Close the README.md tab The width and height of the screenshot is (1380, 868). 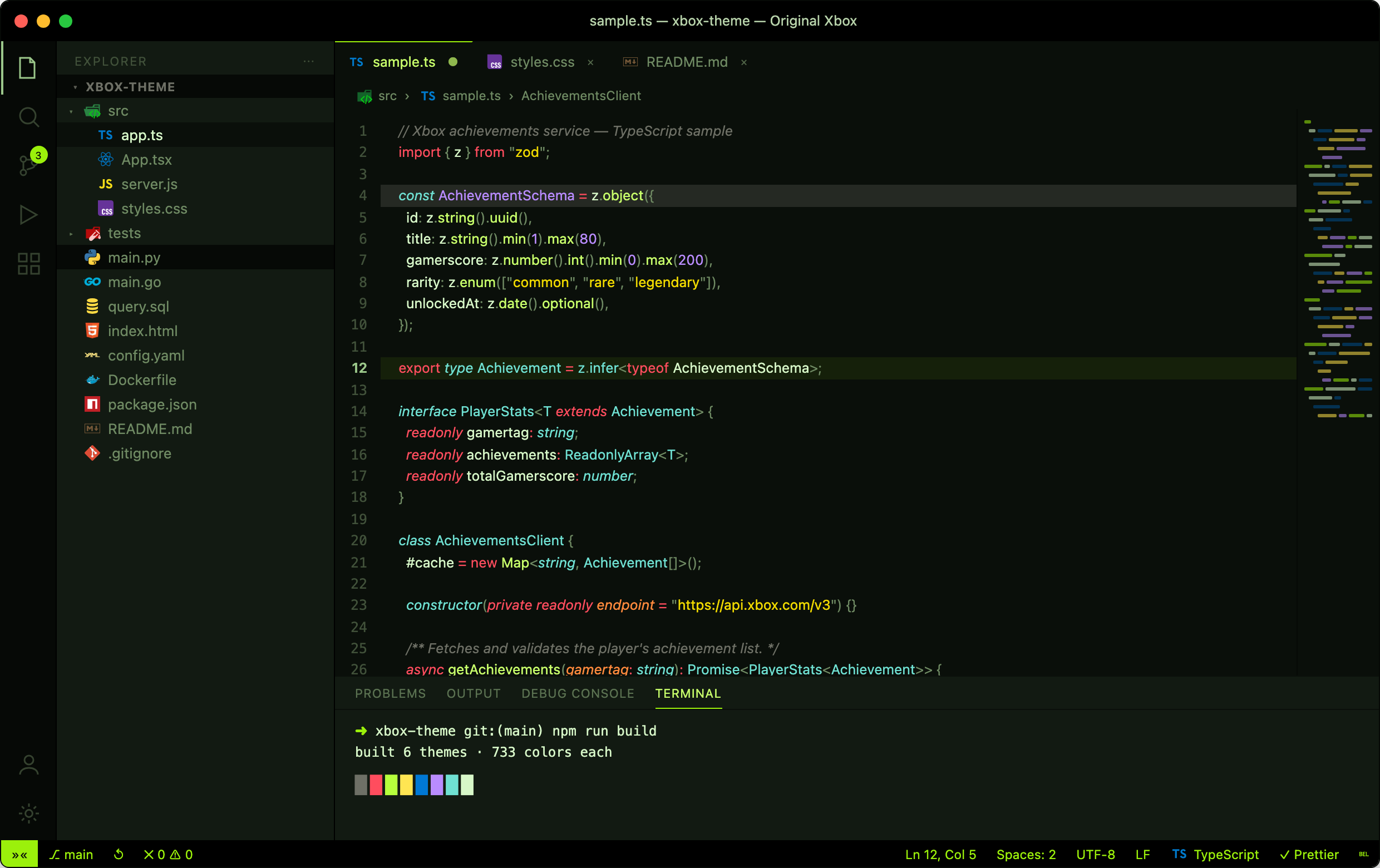point(743,62)
